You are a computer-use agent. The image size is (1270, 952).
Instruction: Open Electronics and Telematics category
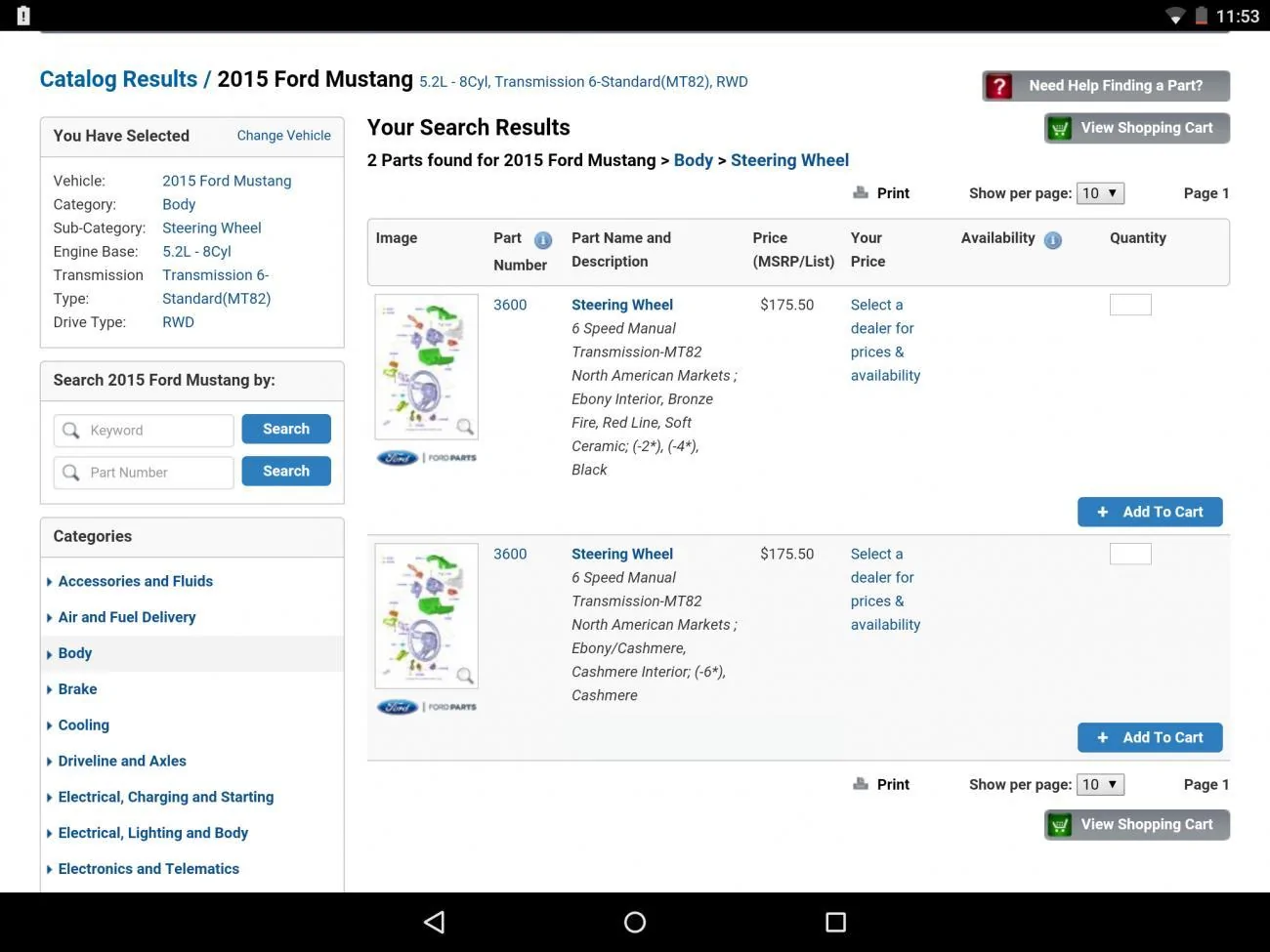point(148,869)
